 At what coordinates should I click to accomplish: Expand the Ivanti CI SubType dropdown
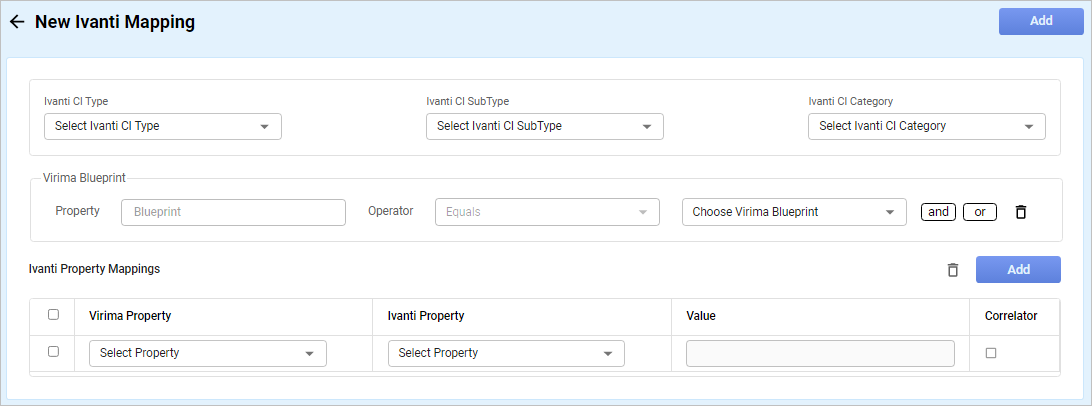545,127
